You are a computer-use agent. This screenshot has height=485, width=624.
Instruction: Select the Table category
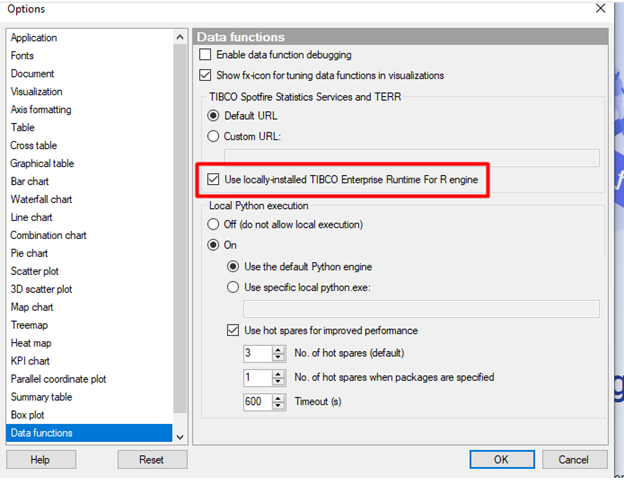(90, 127)
